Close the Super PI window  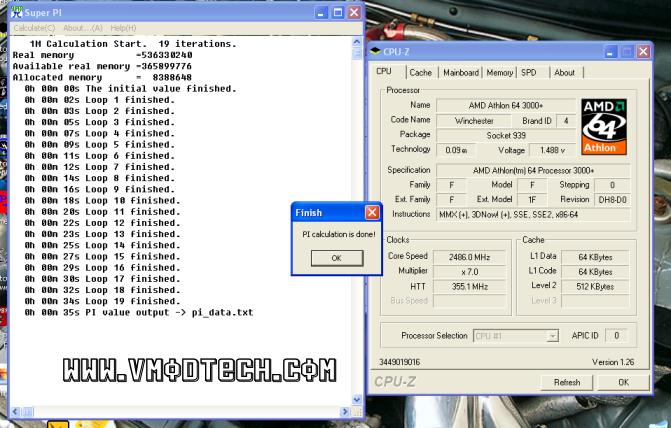(354, 13)
